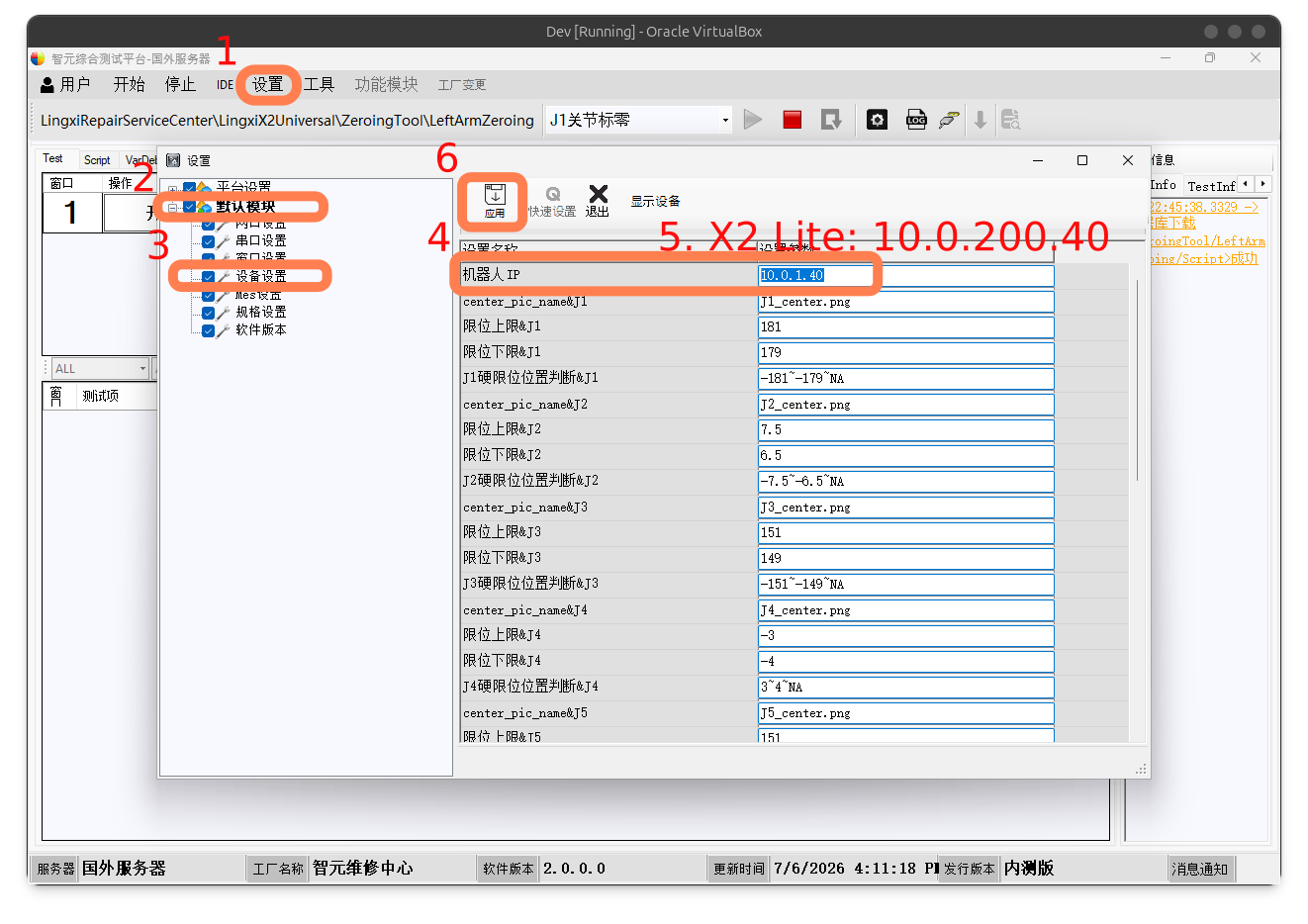
Task: Click the left tab-scroll arrow near TestInf
Action: (1246, 184)
